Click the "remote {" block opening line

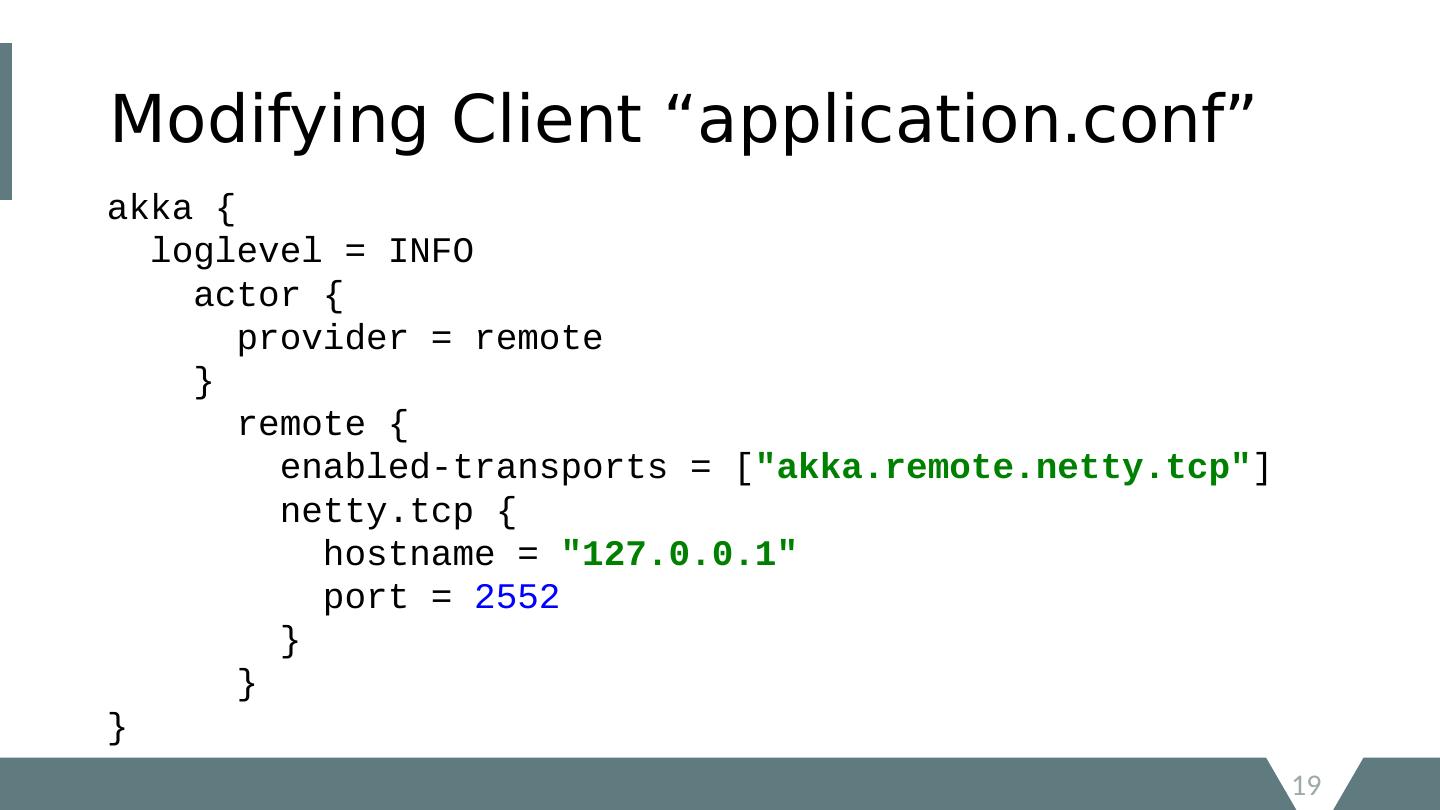pos(322,425)
